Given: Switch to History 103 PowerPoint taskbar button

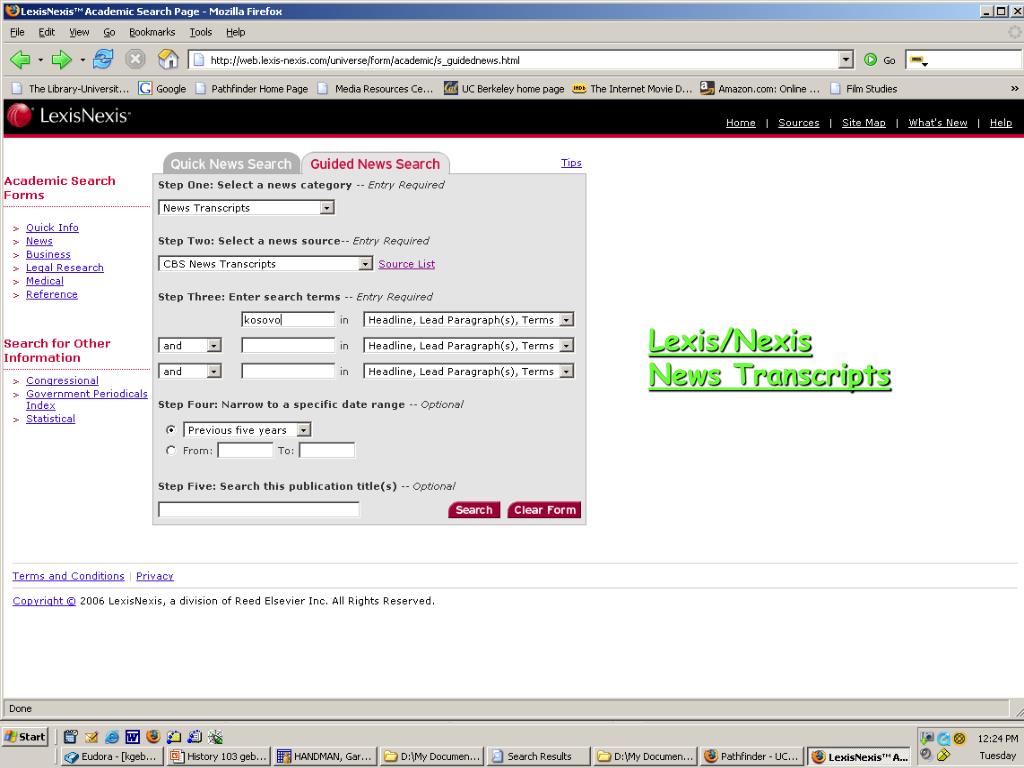Looking at the screenshot, I should [x=218, y=756].
